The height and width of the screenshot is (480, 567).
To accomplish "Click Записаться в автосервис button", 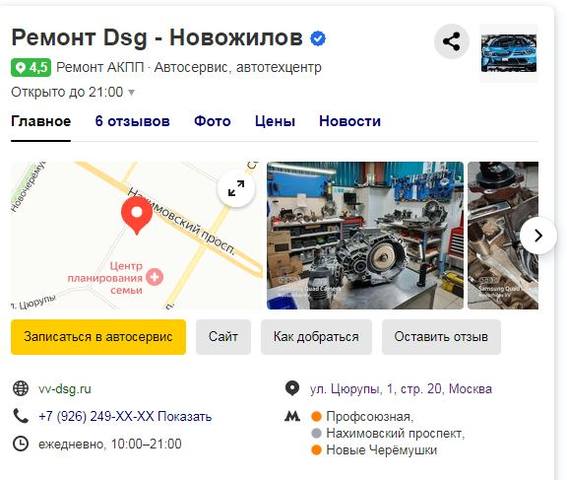I will (x=98, y=337).
